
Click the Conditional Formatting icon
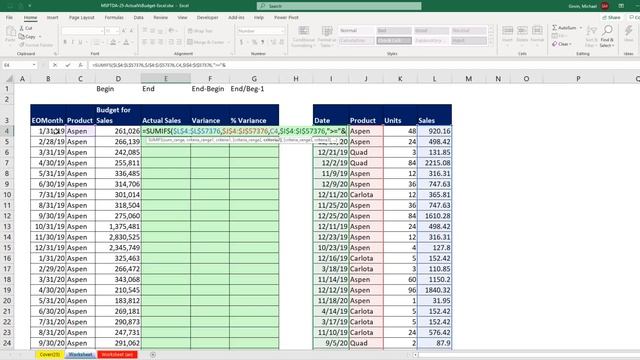tap(304, 31)
